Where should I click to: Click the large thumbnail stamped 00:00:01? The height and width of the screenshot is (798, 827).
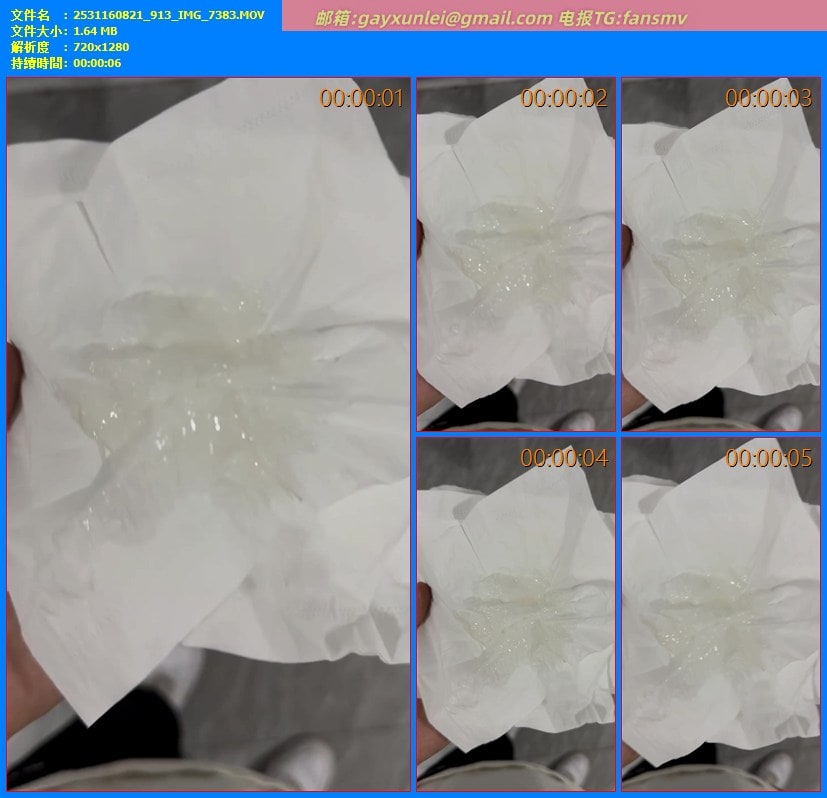point(208,435)
